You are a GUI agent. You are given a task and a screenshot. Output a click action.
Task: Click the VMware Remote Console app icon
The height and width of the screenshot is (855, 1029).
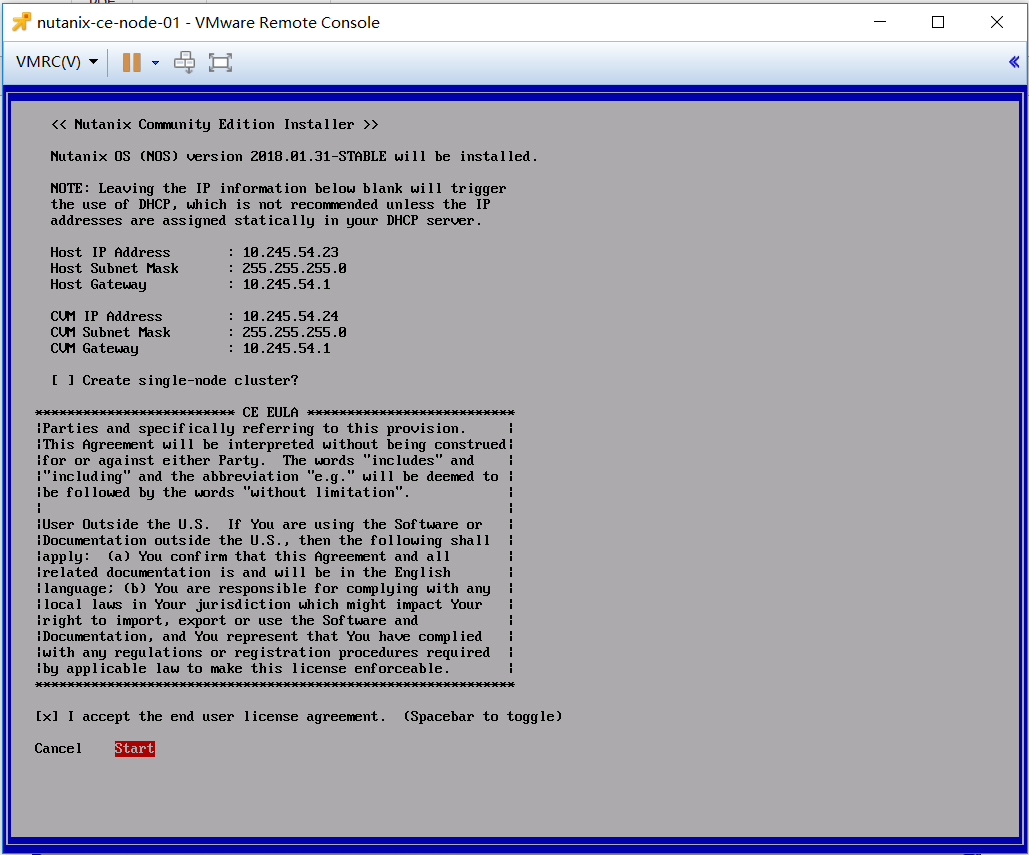click(x=21, y=22)
